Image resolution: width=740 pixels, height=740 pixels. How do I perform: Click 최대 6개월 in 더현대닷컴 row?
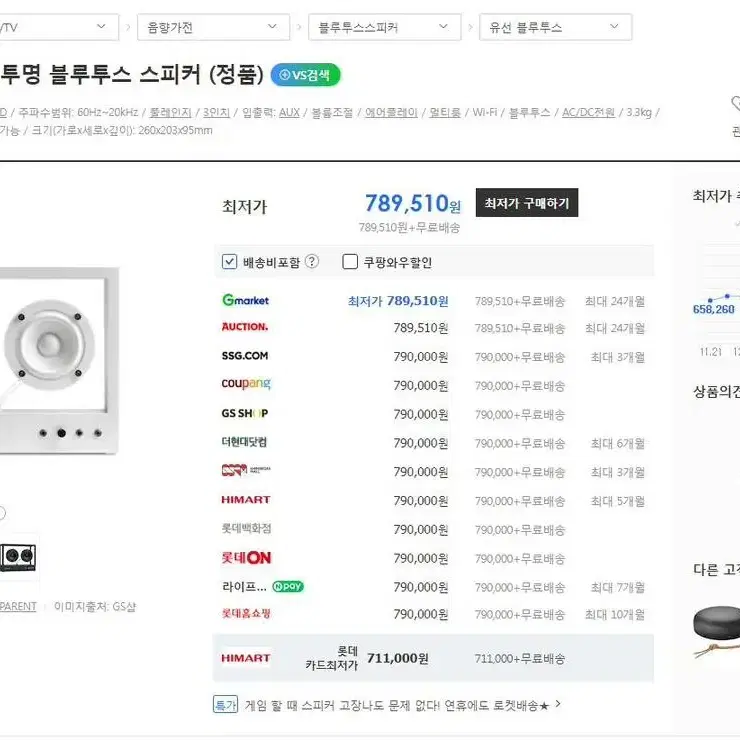pyautogui.click(x=618, y=444)
